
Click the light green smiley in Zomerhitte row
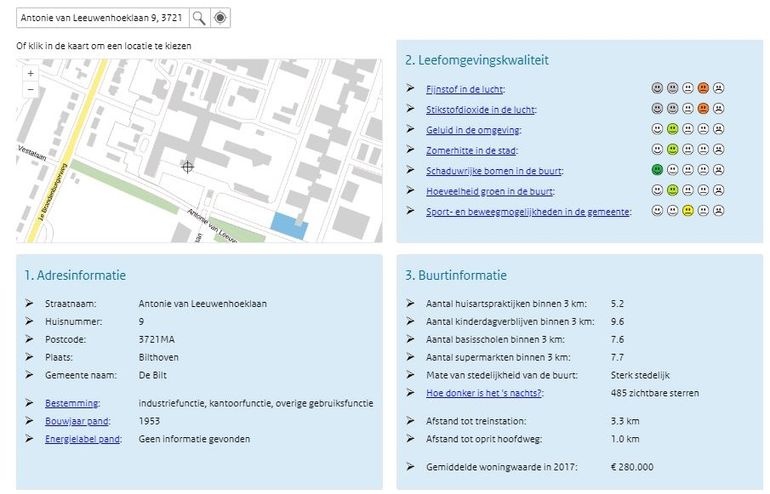pos(672,149)
